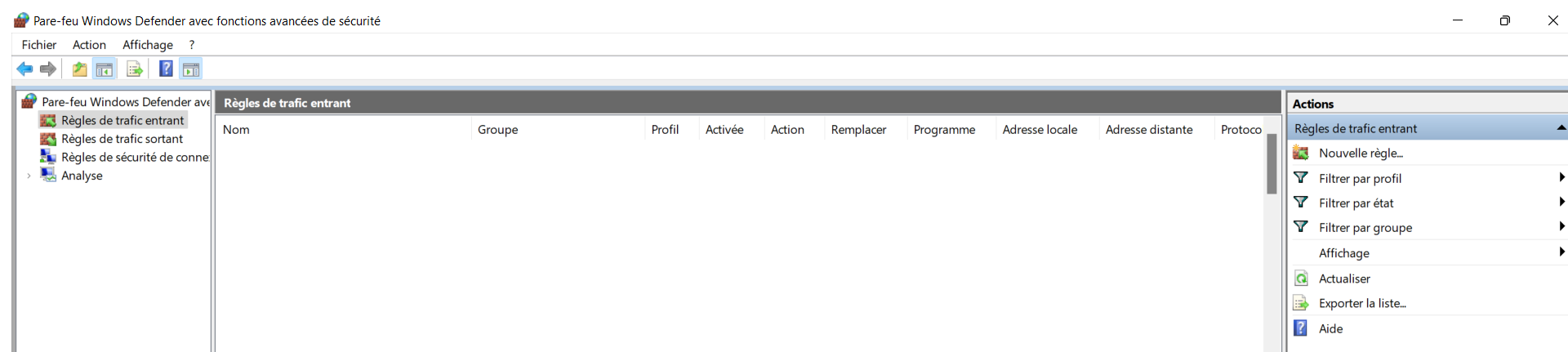
Task: Select Règles de sécurité de connexion node
Action: [x=135, y=157]
